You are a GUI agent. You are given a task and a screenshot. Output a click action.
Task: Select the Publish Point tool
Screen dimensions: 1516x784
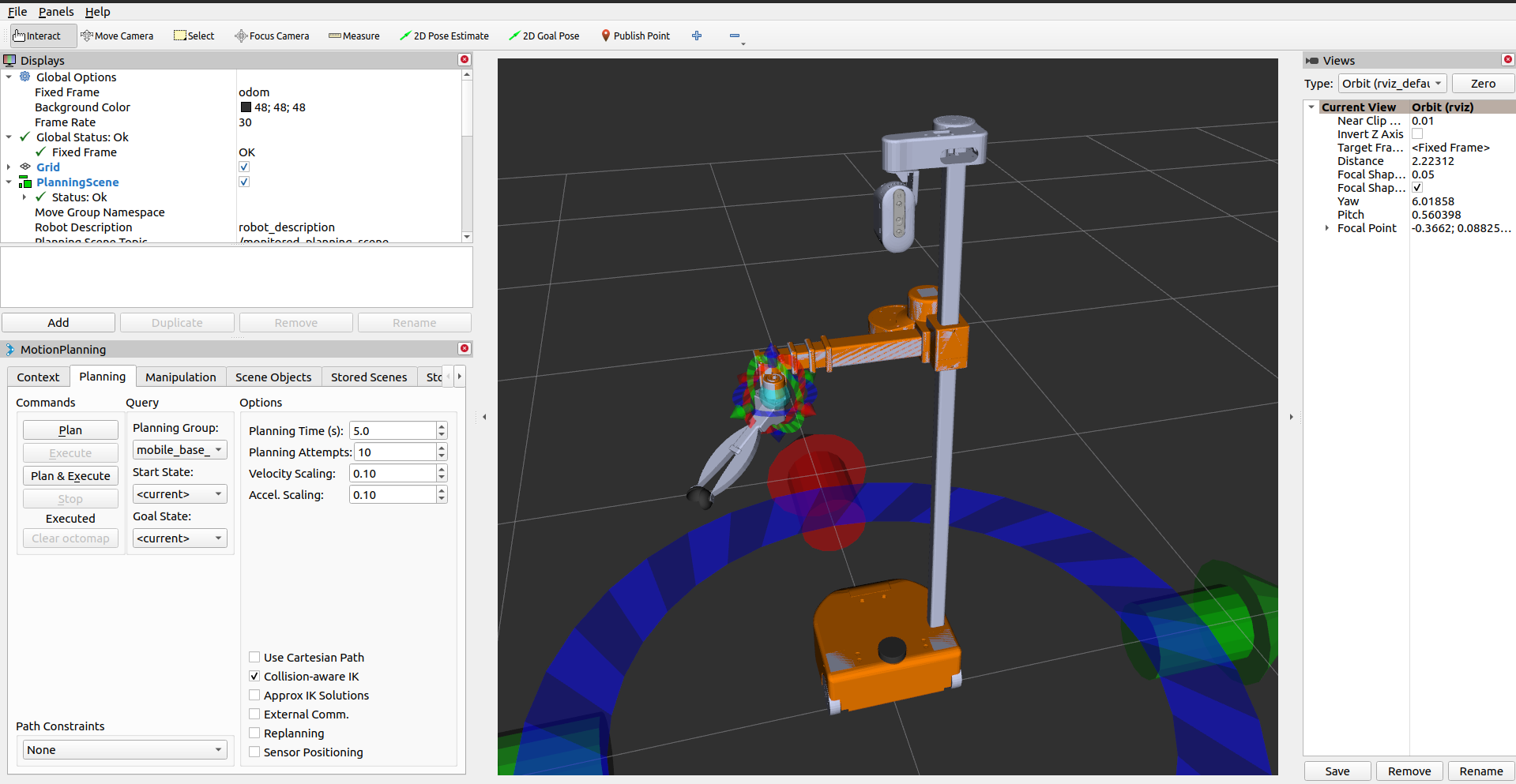tap(635, 36)
